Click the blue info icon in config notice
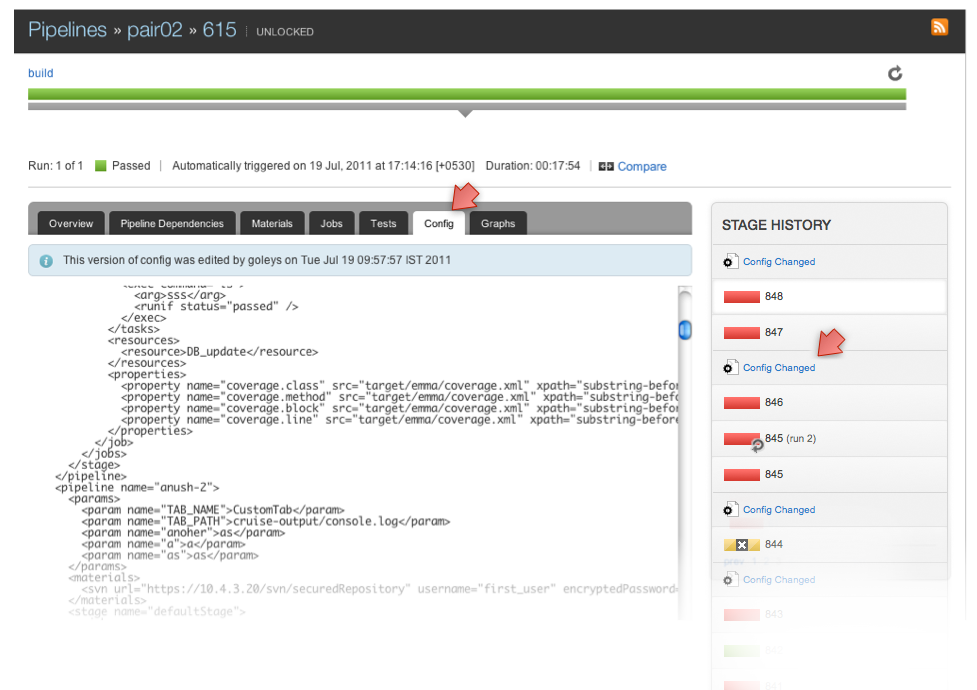The height and width of the screenshot is (690, 977). coord(46,260)
